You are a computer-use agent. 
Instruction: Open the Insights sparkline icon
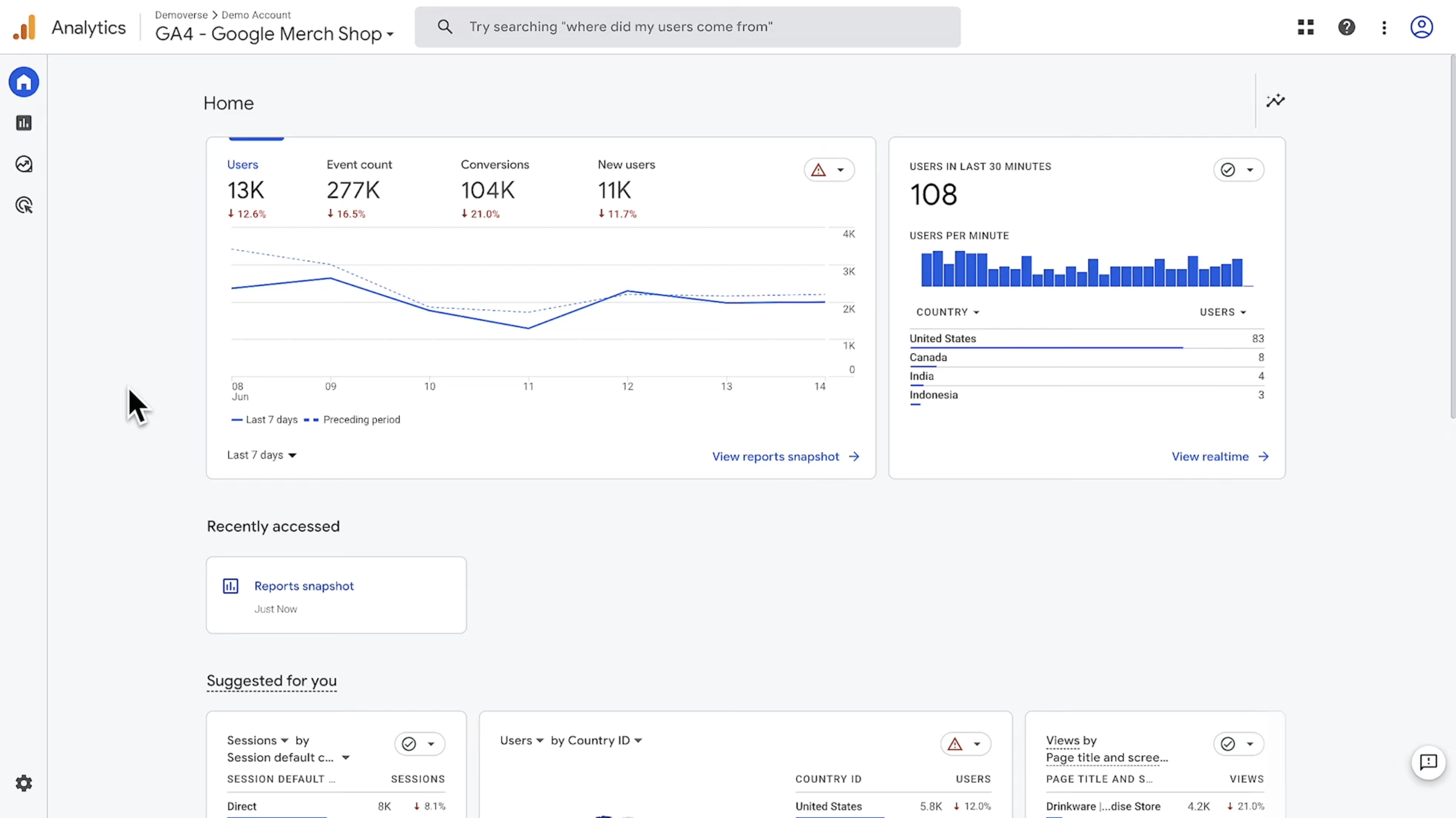pyautogui.click(x=1275, y=101)
